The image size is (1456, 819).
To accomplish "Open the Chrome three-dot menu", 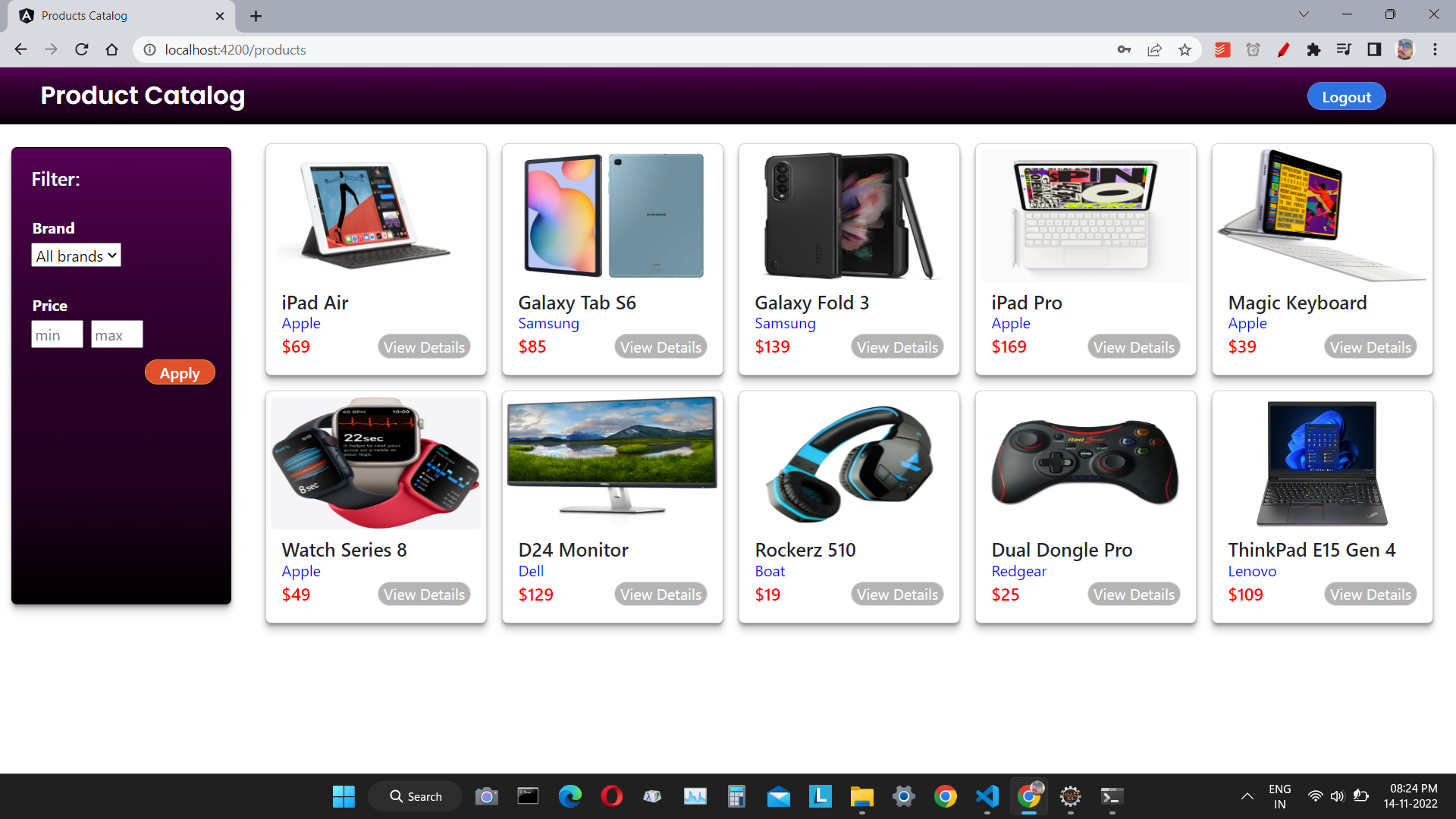I will pyautogui.click(x=1435, y=50).
